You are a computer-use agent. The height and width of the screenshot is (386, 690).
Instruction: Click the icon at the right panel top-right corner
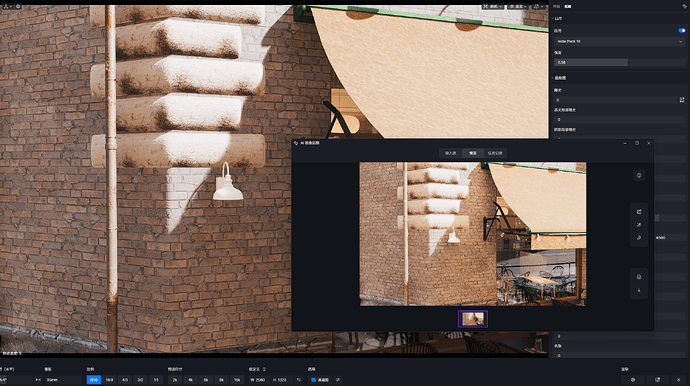pyautogui.click(x=684, y=7)
